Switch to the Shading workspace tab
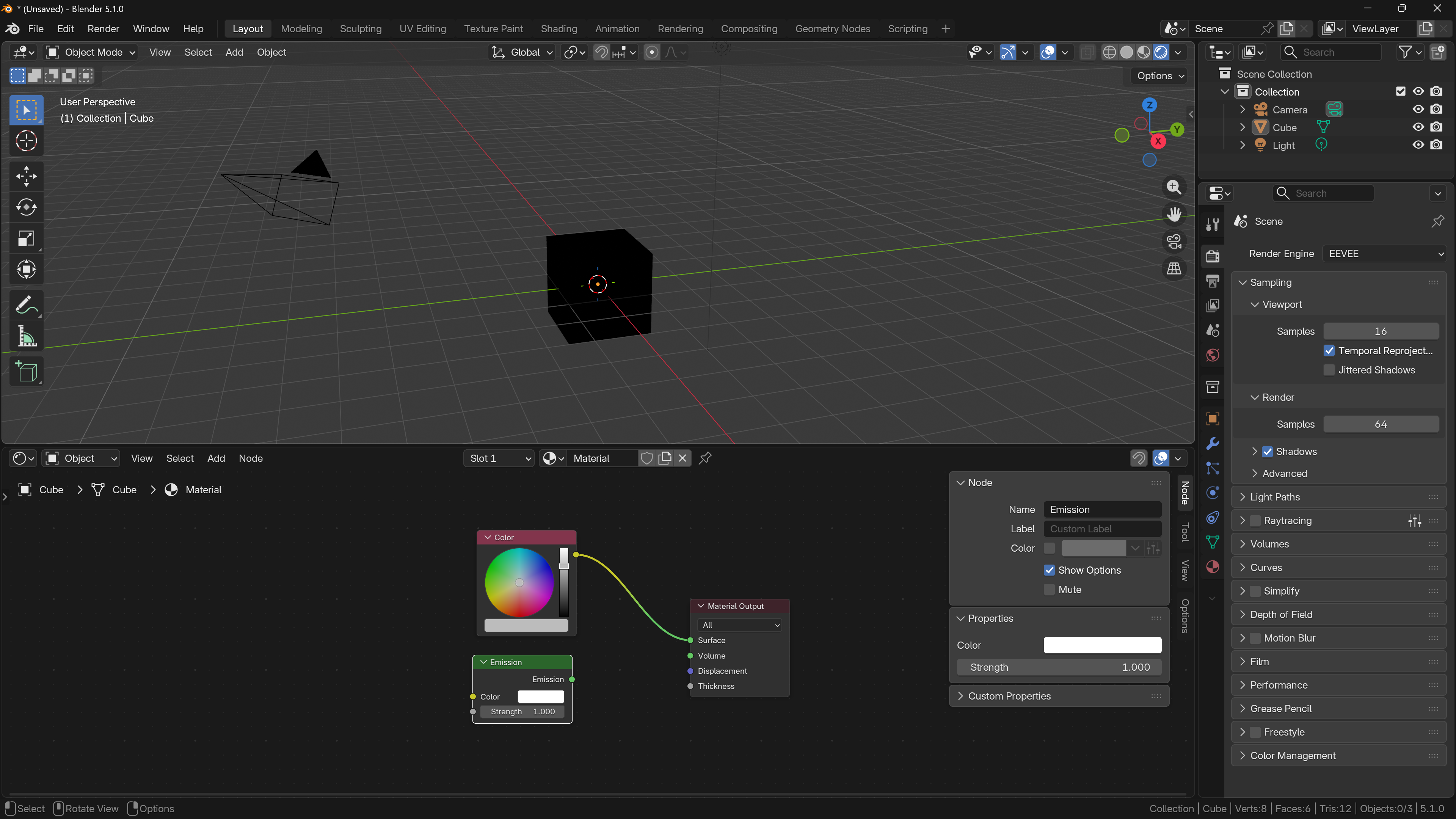Viewport: 1456px width, 819px height. coord(559,29)
